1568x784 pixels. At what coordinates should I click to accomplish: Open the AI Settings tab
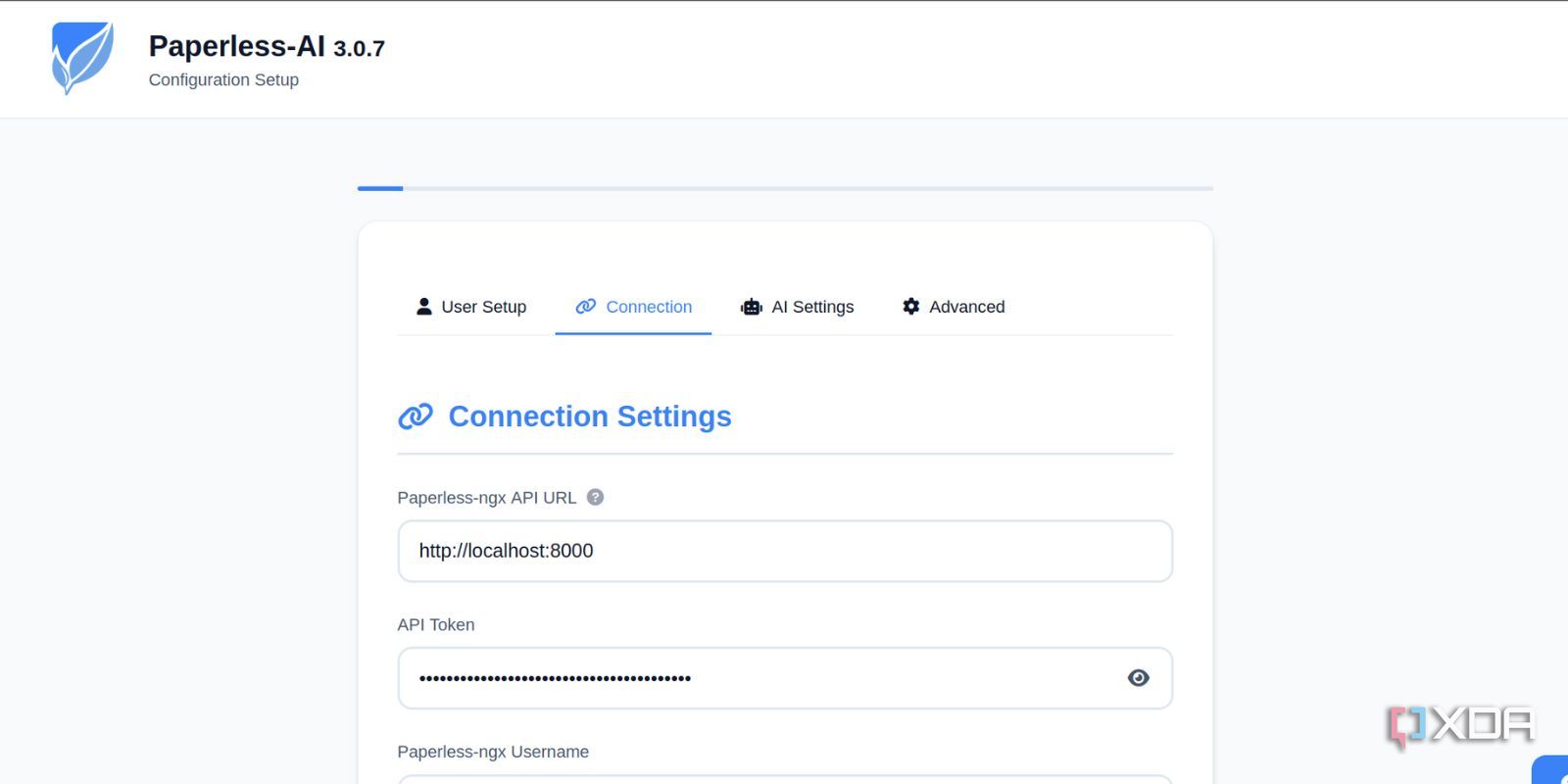(x=812, y=307)
